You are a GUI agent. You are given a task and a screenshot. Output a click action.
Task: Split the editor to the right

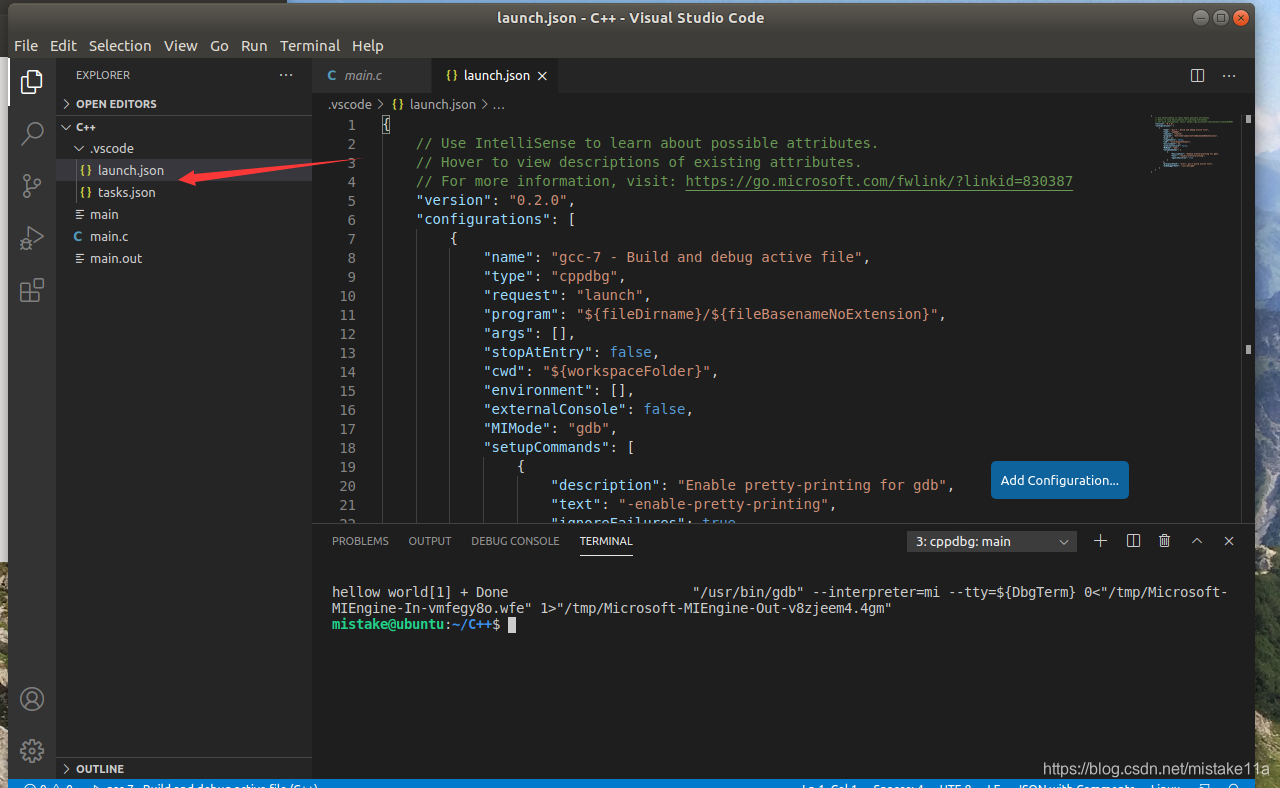coord(1197,75)
